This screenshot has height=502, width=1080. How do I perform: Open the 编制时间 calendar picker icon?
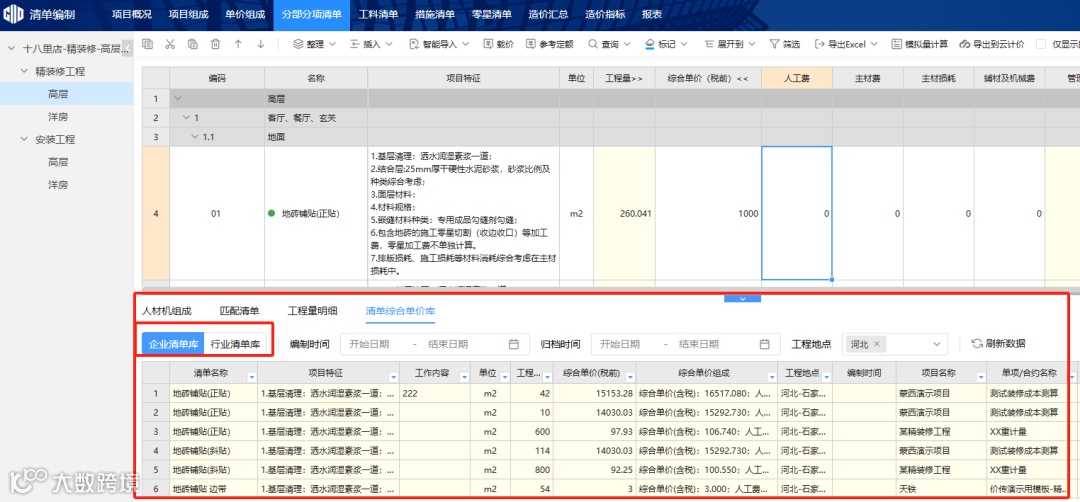pyautogui.click(x=513, y=344)
